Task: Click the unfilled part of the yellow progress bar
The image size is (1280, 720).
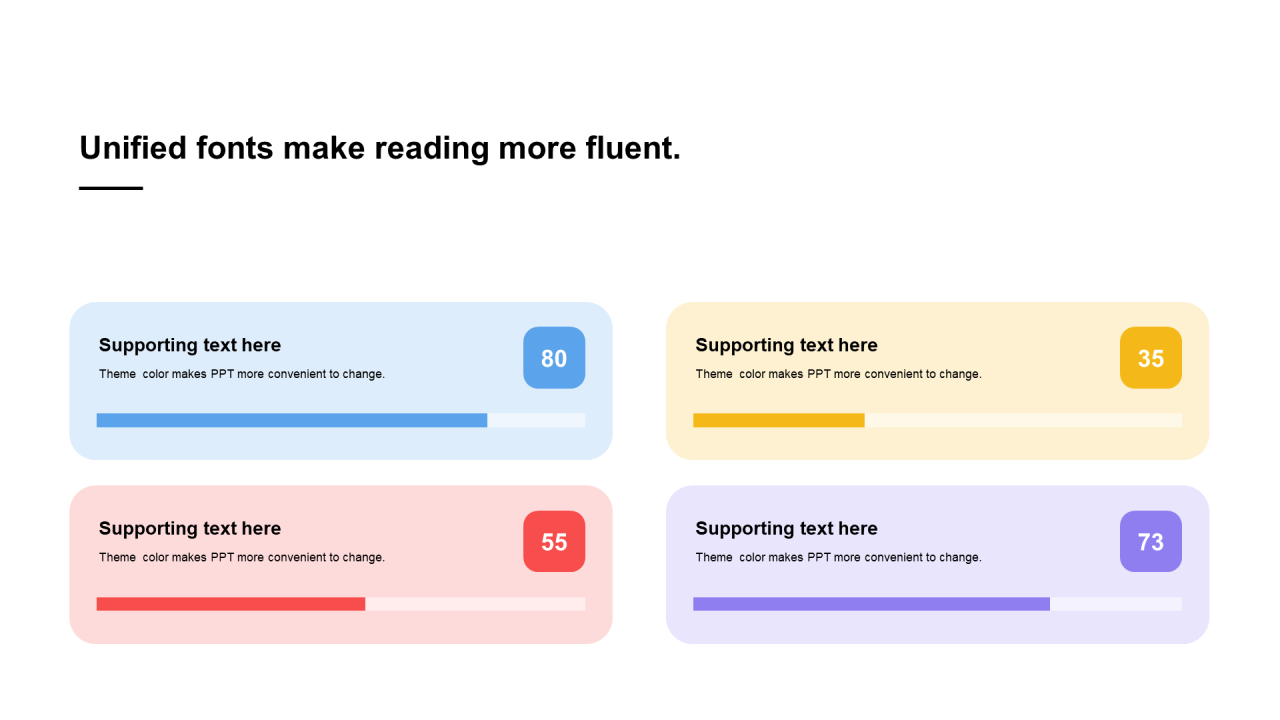Action: tap(1022, 421)
